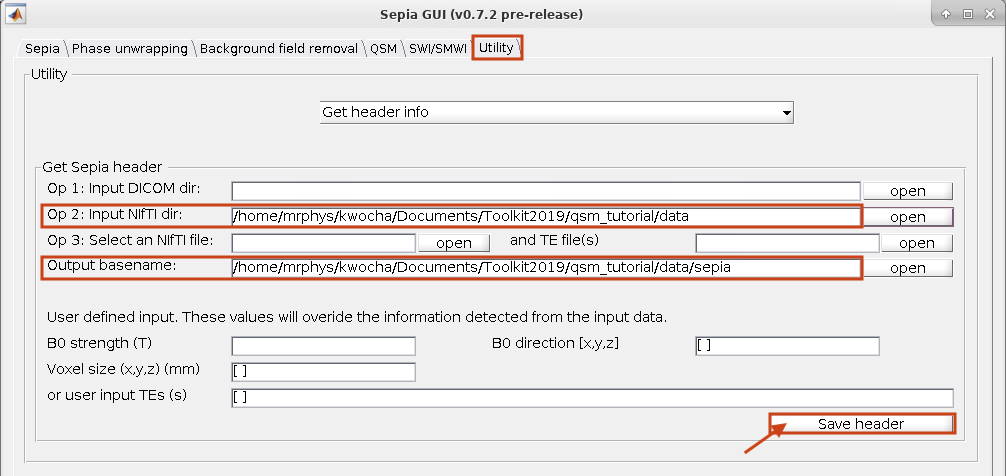Click the Save header button
Viewport: 1006px width, 476px height.
point(862,424)
